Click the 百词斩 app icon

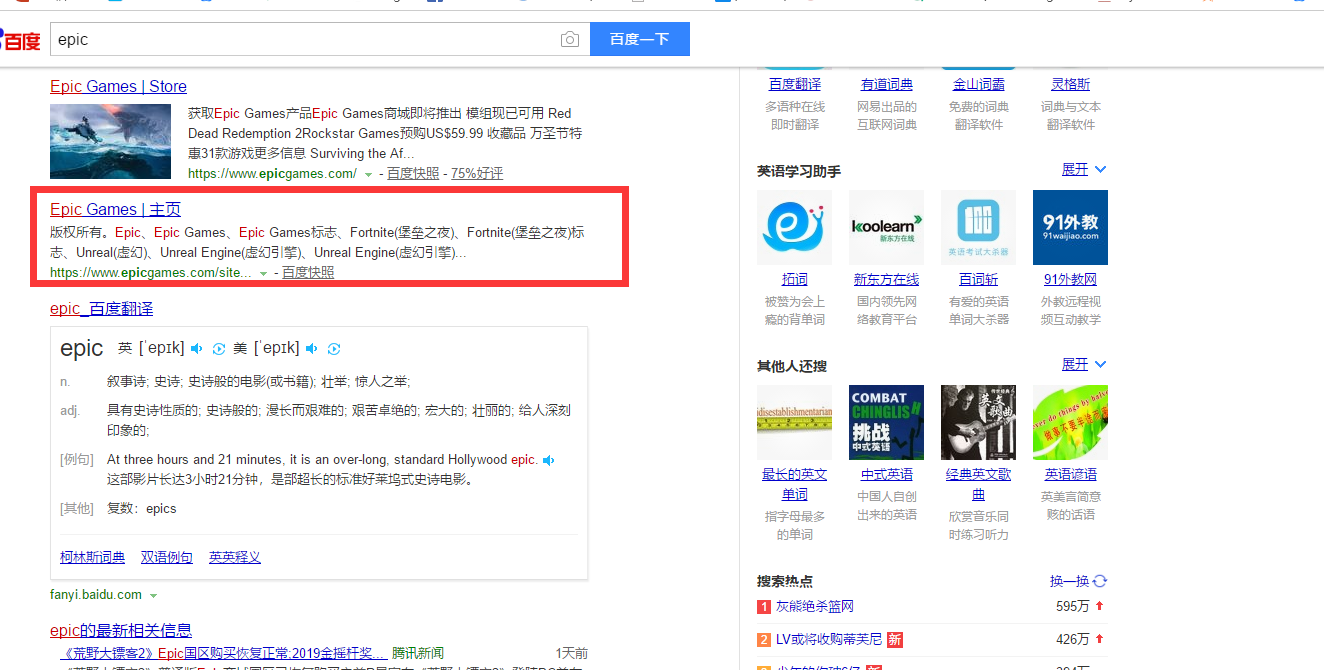tap(978, 227)
